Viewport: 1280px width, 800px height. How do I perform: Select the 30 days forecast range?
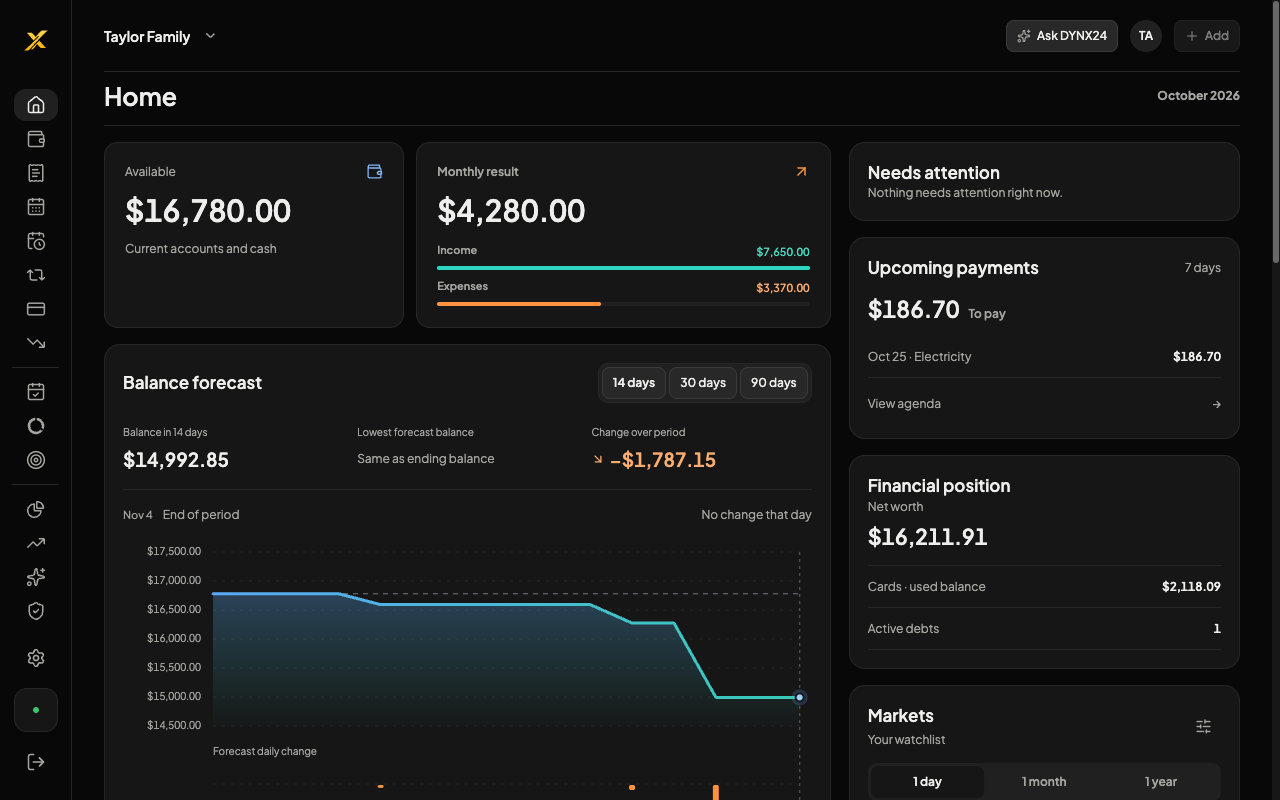tap(703, 383)
